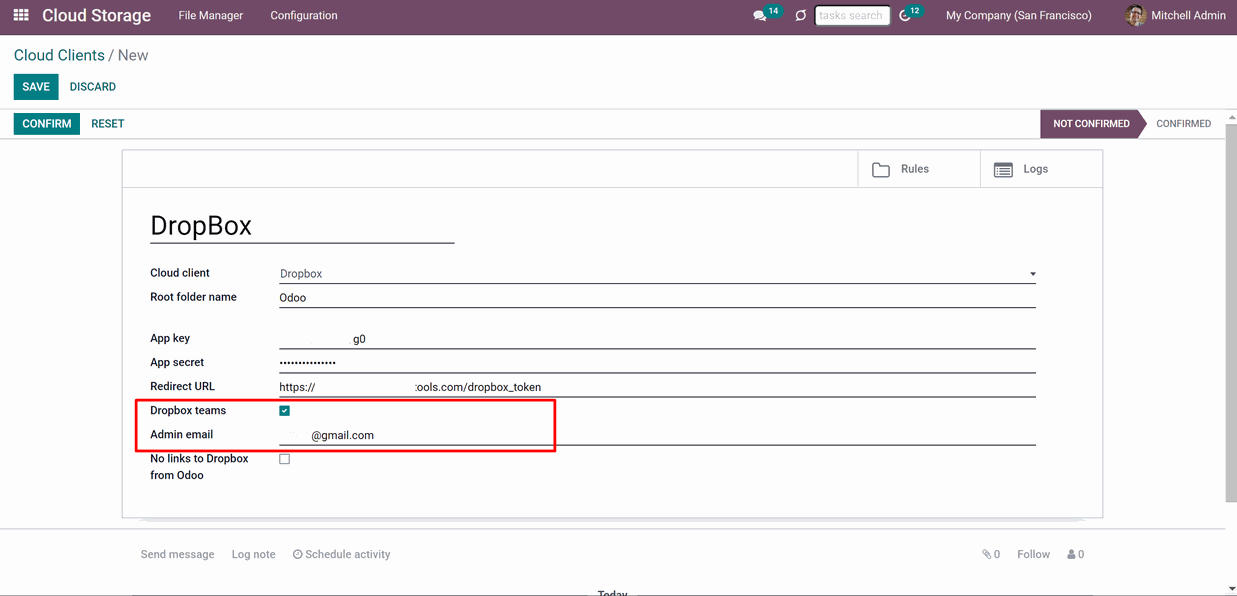The height and width of the screenshot is (596, 1237).
Task: Click the Redirect URL field
Action: (x=657, y=387)
